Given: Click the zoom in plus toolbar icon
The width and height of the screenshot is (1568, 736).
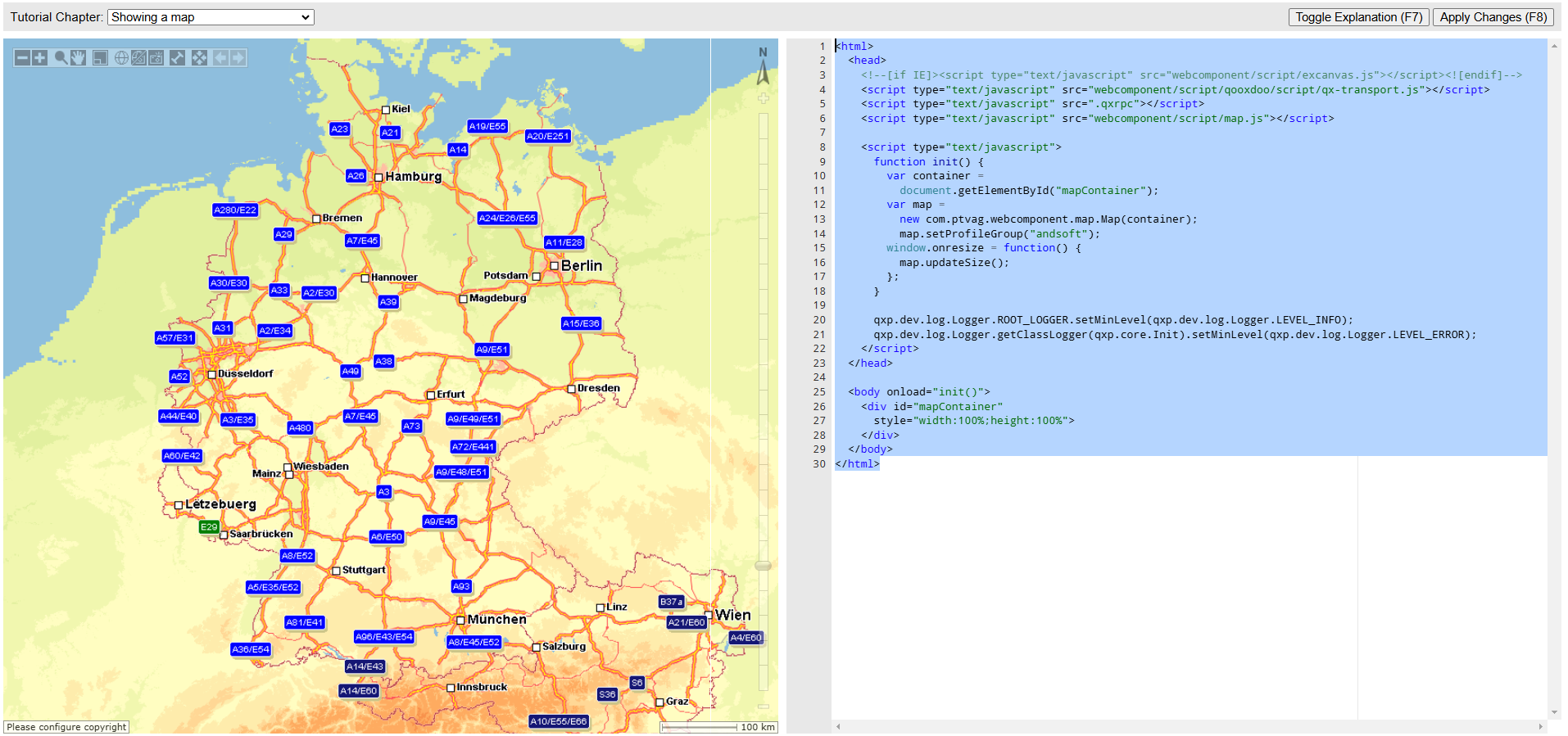Looking at the screenshot, I should (x=39, y=58).
